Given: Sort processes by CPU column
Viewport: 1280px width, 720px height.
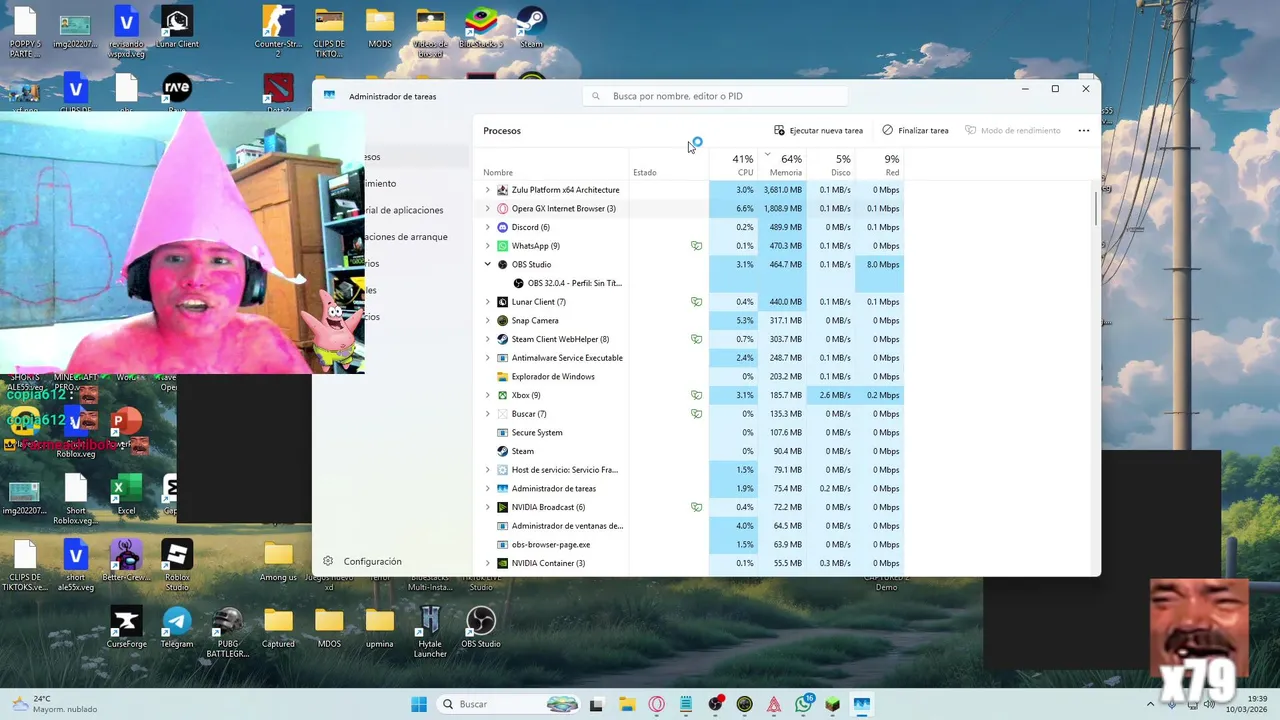Looking at the screenshot, I should [x=733, y=165].
